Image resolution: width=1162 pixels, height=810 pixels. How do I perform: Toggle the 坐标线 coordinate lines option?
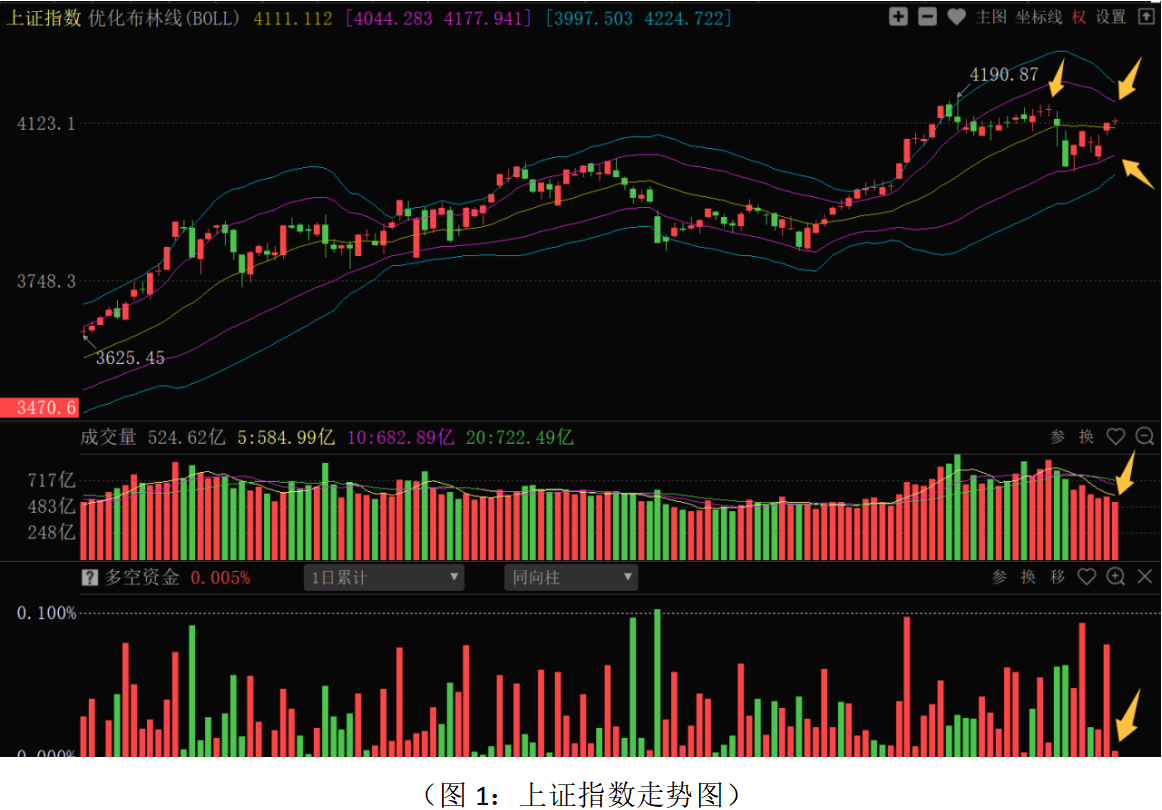coord(1039,17)
